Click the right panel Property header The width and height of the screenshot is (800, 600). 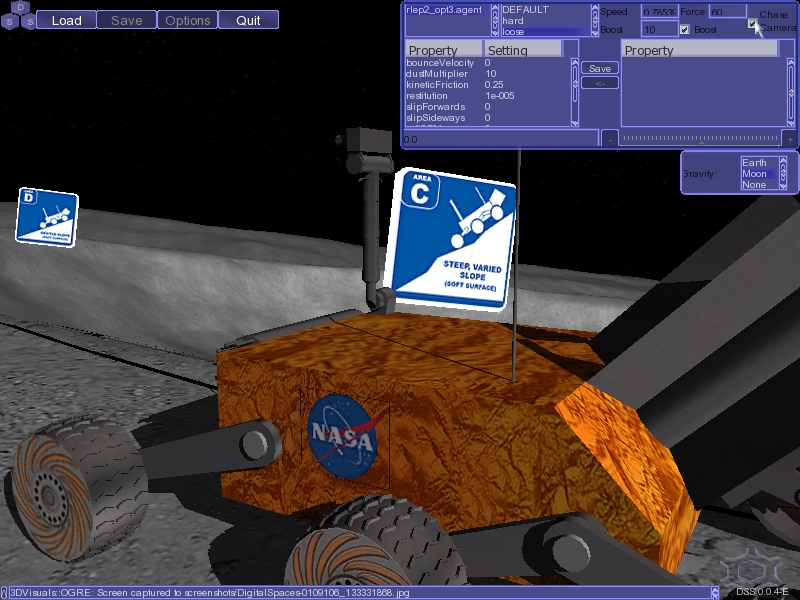(x=700, y=50)
